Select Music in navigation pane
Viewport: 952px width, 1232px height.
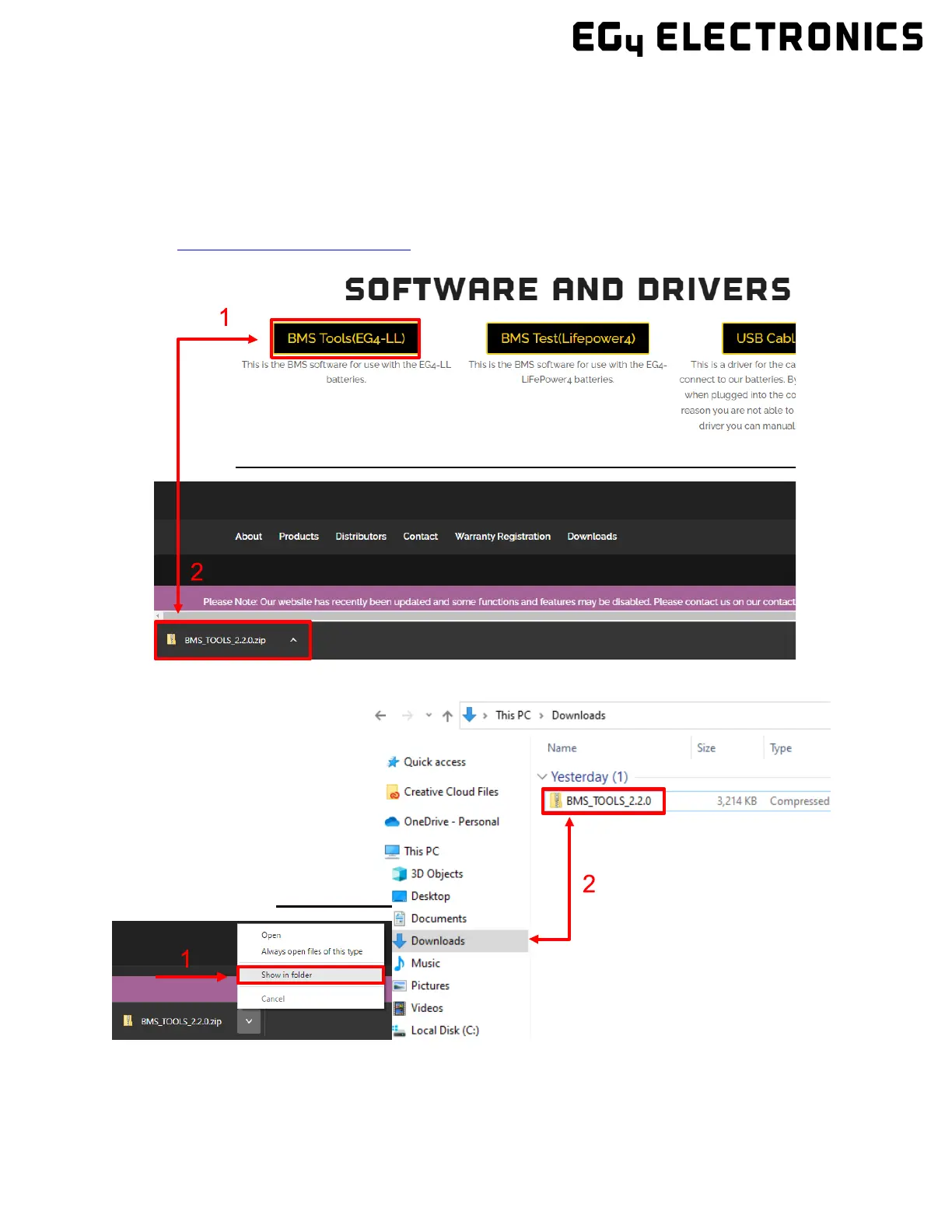pyautogui.click(x=425, y=964)
